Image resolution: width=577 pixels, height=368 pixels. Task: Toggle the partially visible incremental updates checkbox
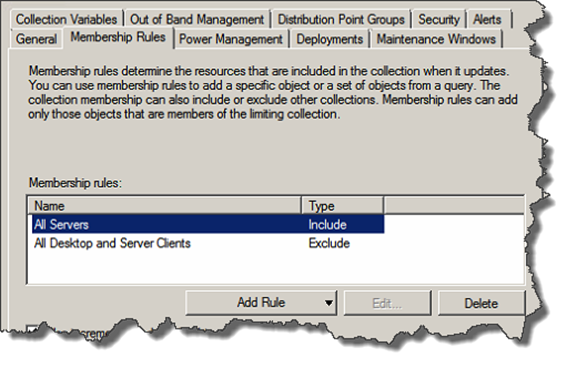(x=33, y=329)
